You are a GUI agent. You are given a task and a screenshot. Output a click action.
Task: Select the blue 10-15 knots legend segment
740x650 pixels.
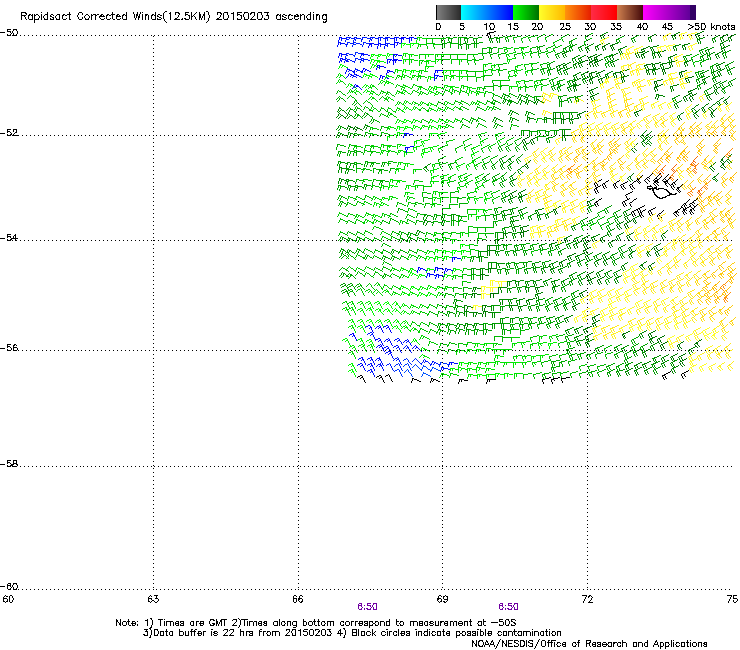[x=500, y=12]
